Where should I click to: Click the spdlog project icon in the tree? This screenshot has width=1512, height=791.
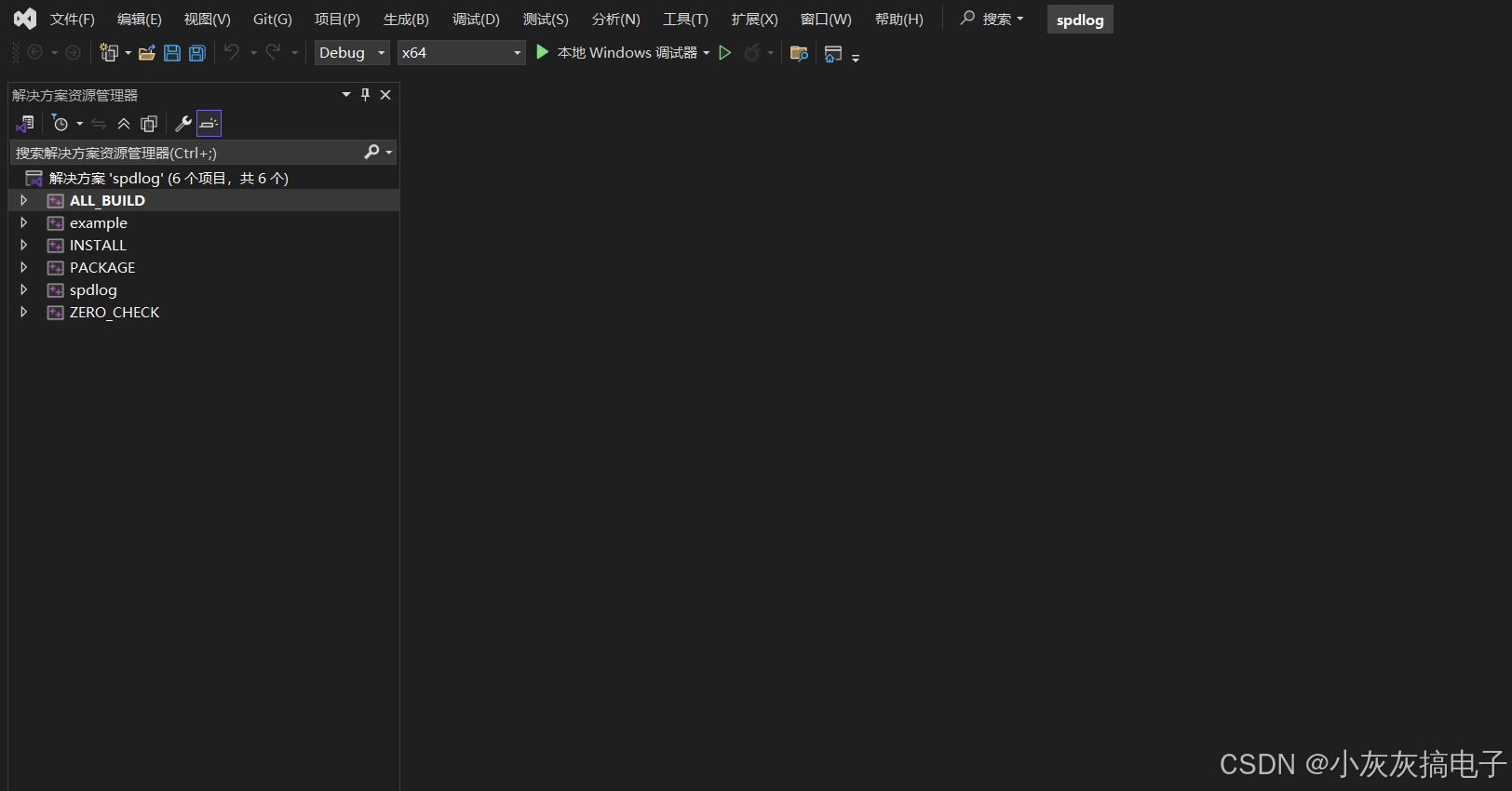56,290
